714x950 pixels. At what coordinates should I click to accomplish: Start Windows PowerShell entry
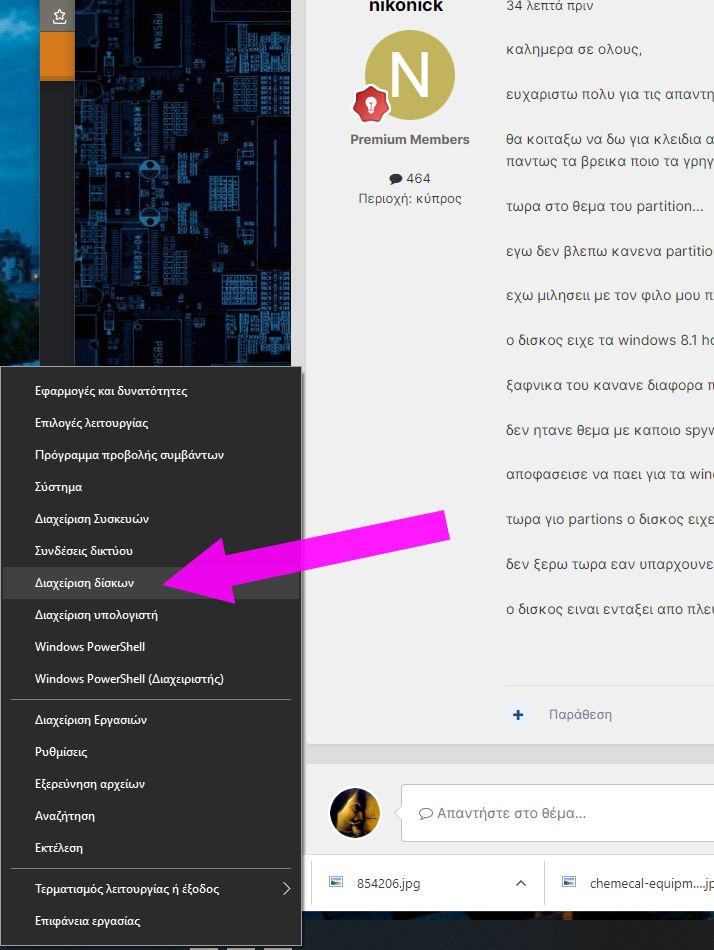pos(151,647)
